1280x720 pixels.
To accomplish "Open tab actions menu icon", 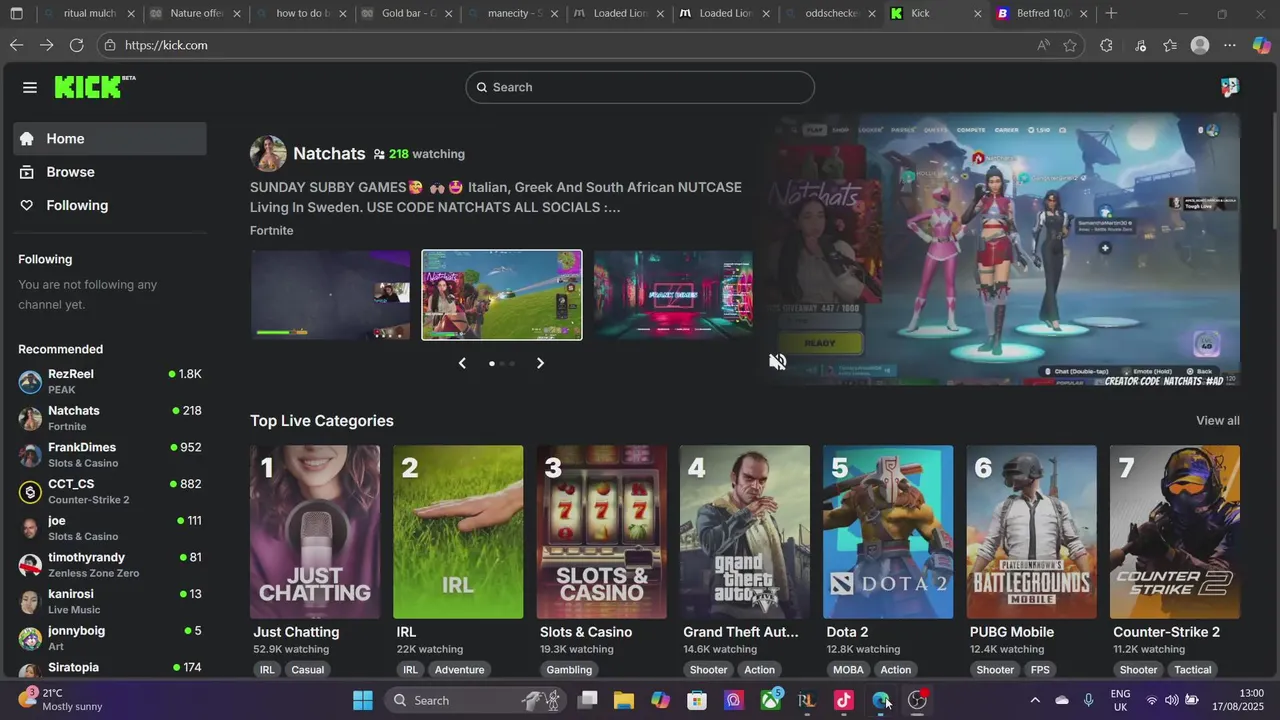I will (x=16, y=14).
